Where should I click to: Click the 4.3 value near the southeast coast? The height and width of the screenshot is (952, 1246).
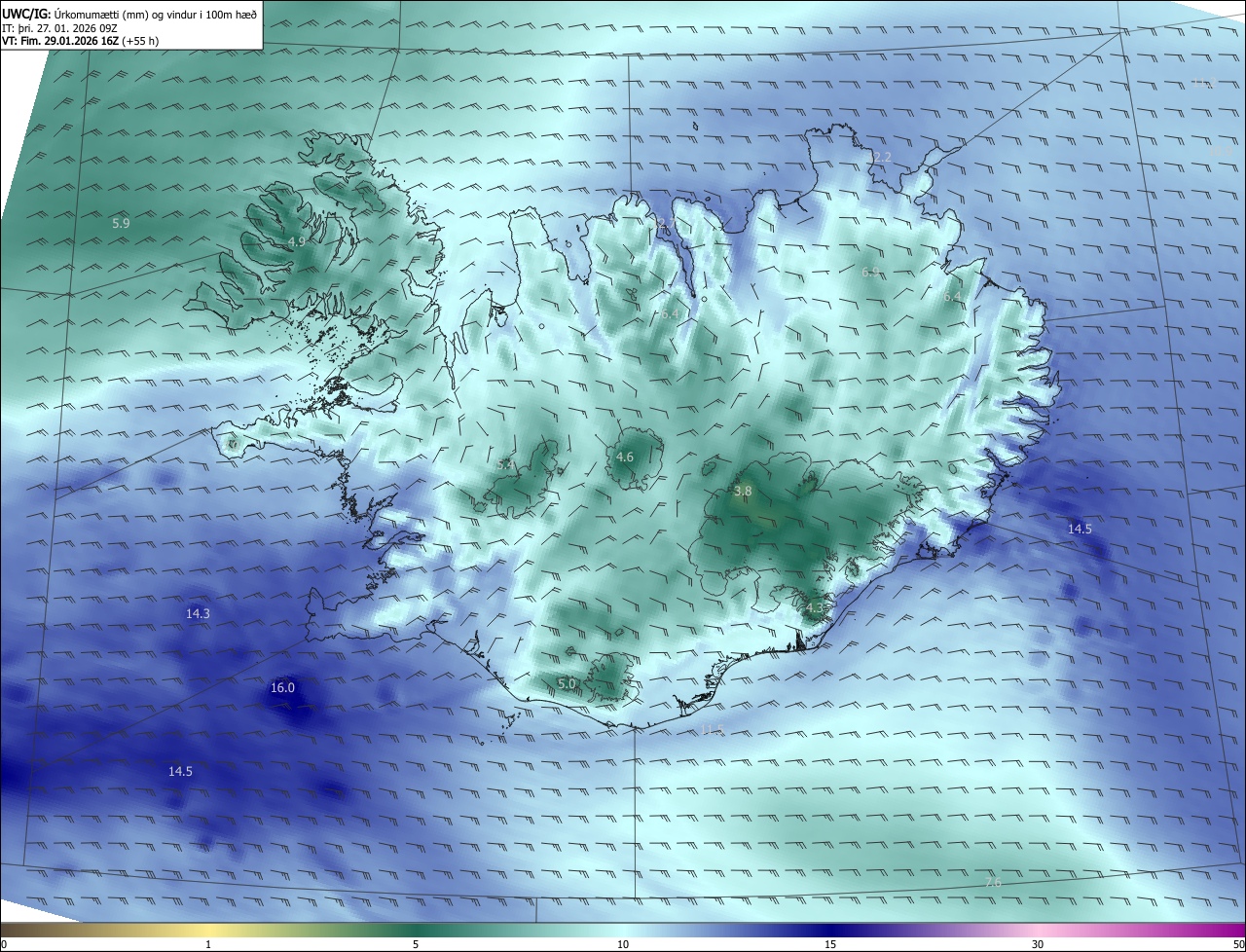pyautogui.click(x=815, y=608)
